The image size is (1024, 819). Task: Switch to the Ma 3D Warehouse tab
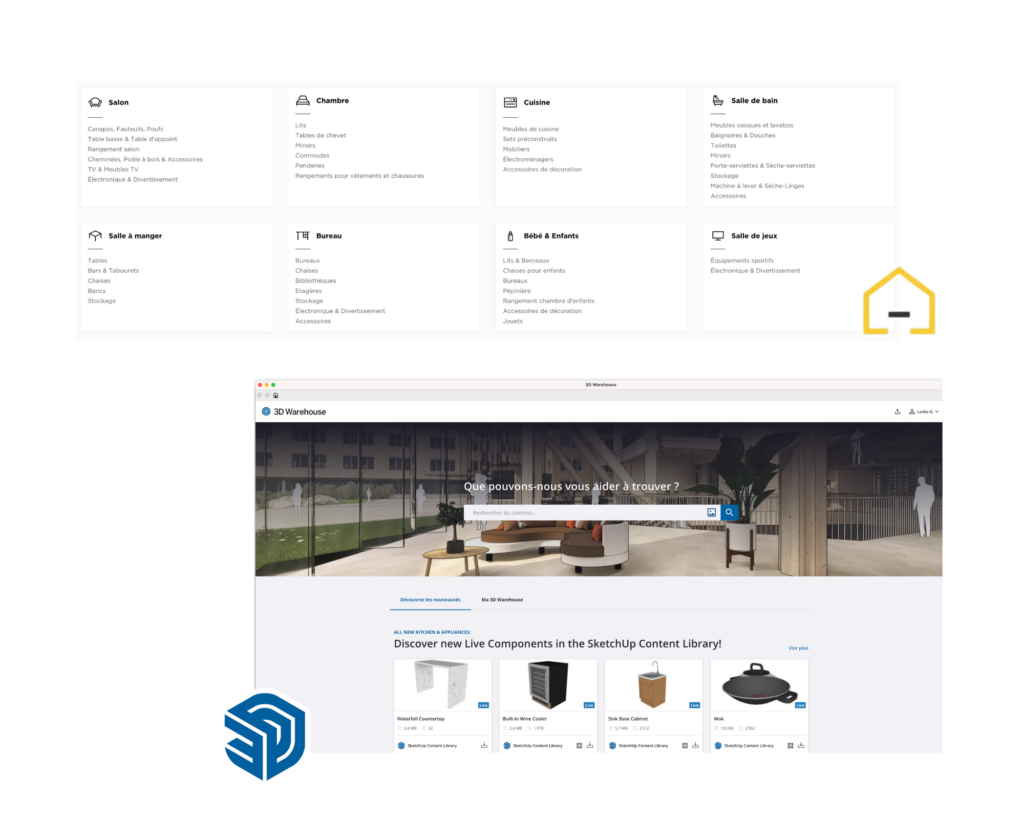pos(502,600)
